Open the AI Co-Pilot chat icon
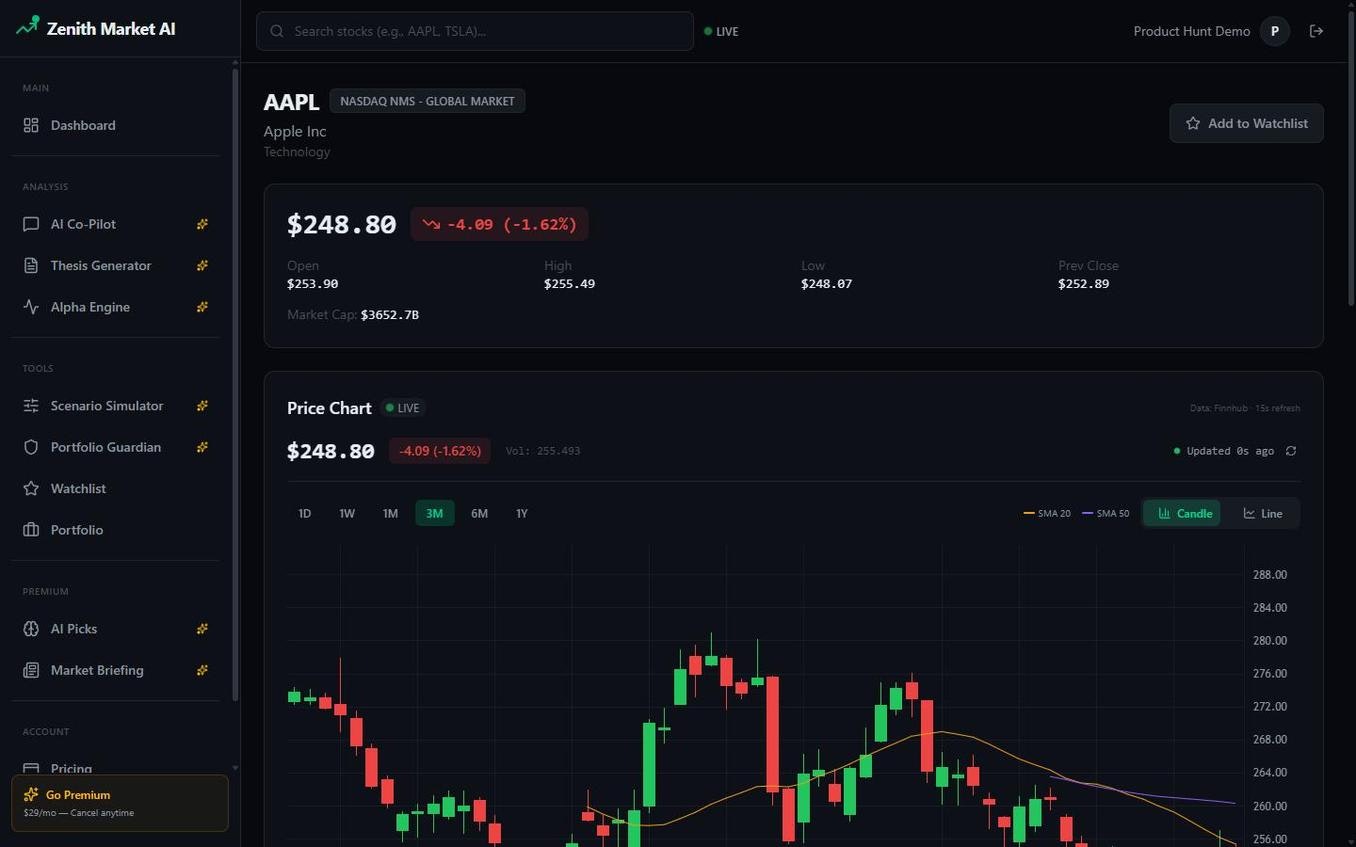Viewport: 1356px width, 847px height. tap(33, 224)
